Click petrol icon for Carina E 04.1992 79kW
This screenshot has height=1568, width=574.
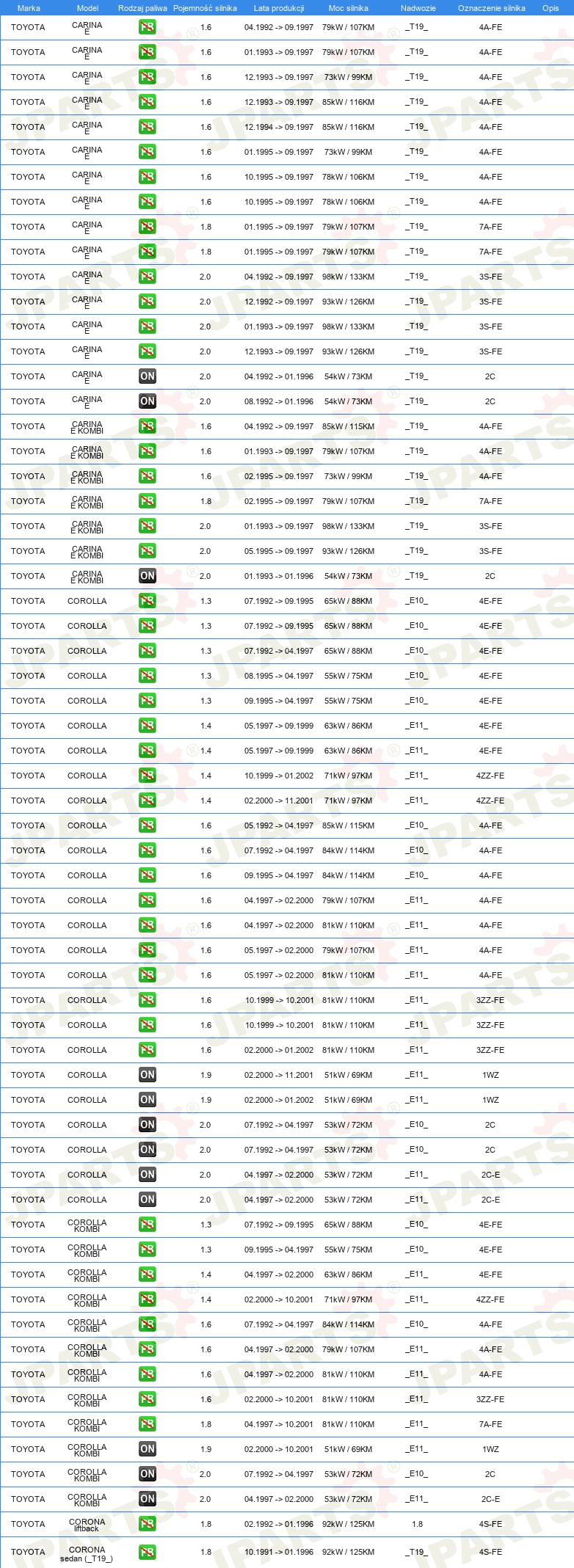tap(148, 27)
